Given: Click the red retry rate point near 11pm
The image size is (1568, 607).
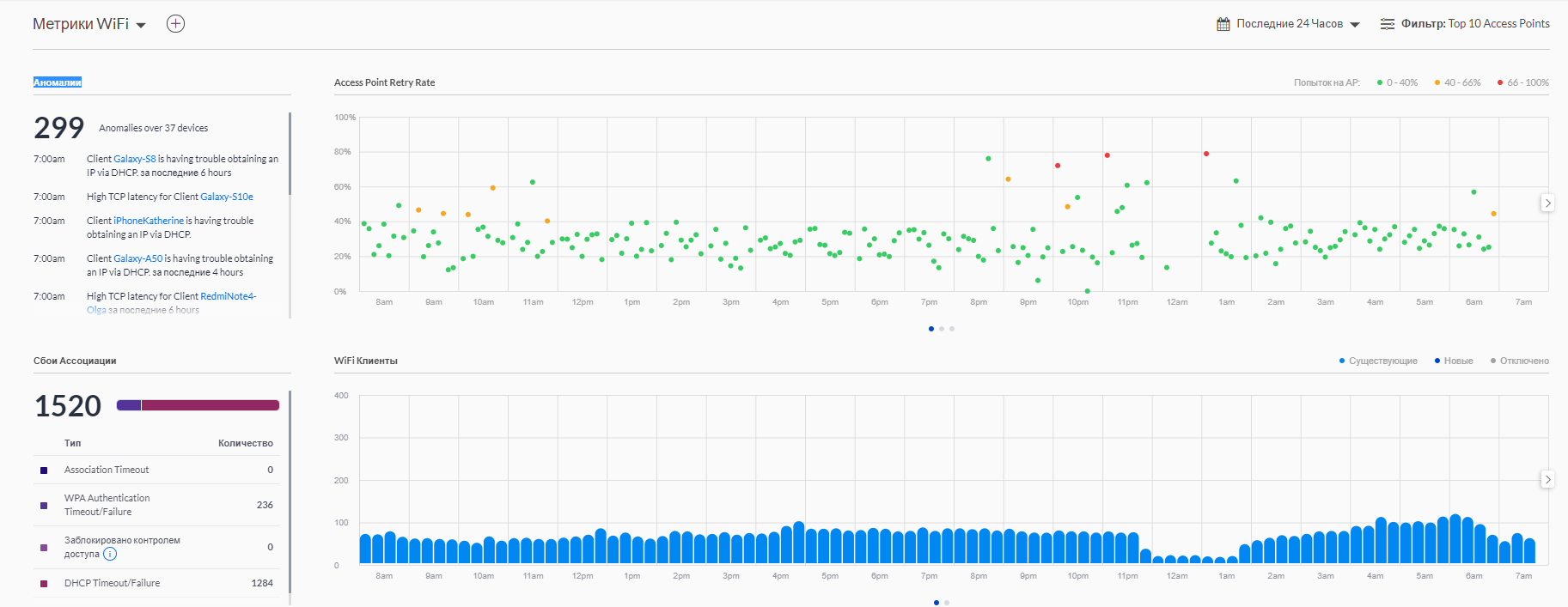Looking at the screenshot, I should pyautogui.click(x=1107, y=155).
